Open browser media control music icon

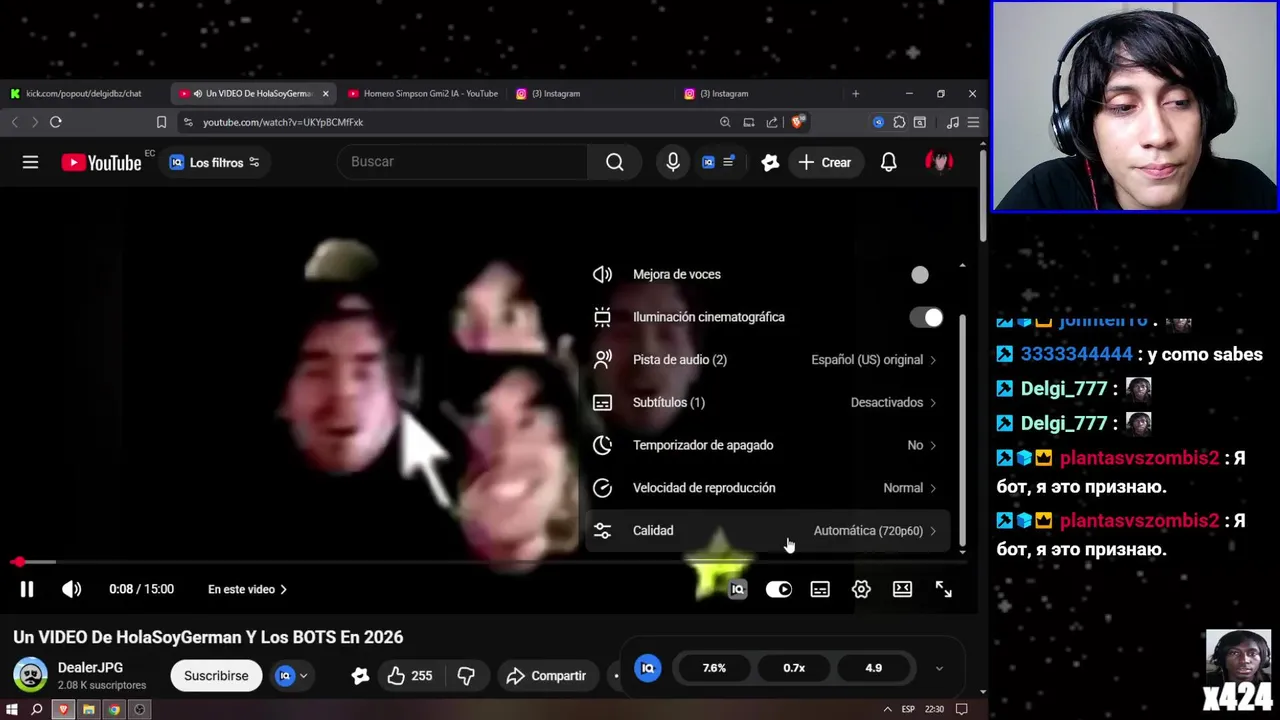click(x=952, y=122)
